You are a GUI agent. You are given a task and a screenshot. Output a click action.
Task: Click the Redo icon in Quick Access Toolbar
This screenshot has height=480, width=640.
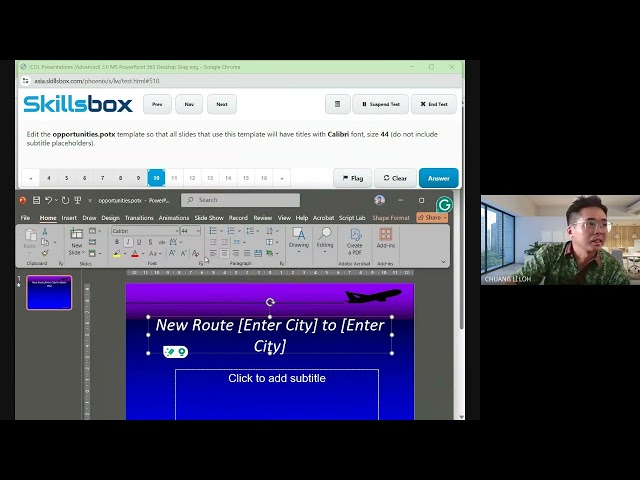(x=65, y=200)
